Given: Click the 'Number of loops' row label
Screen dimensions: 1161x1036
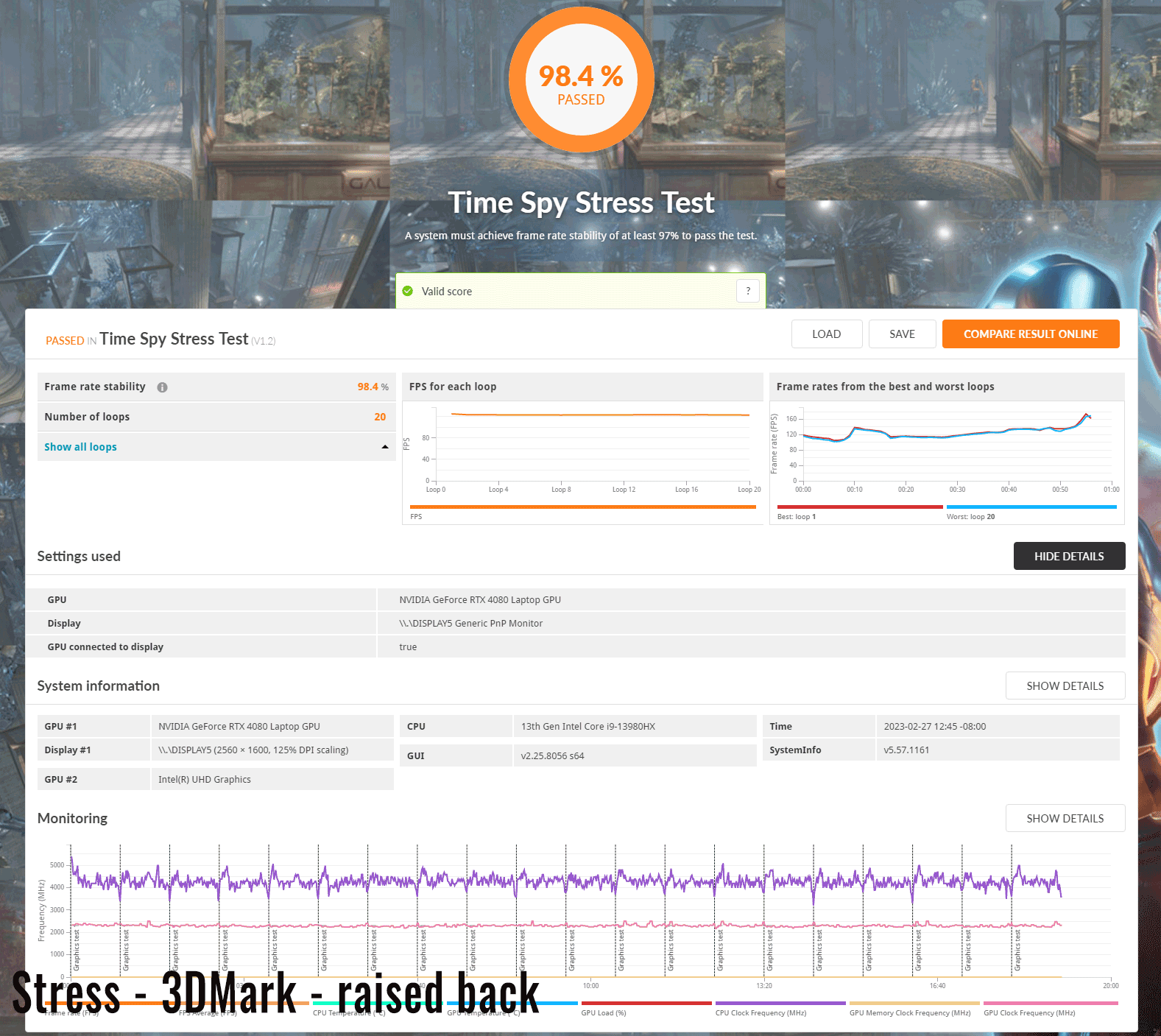Looking at the screenshot, I should pyautogui.click(x=87, y=417).
